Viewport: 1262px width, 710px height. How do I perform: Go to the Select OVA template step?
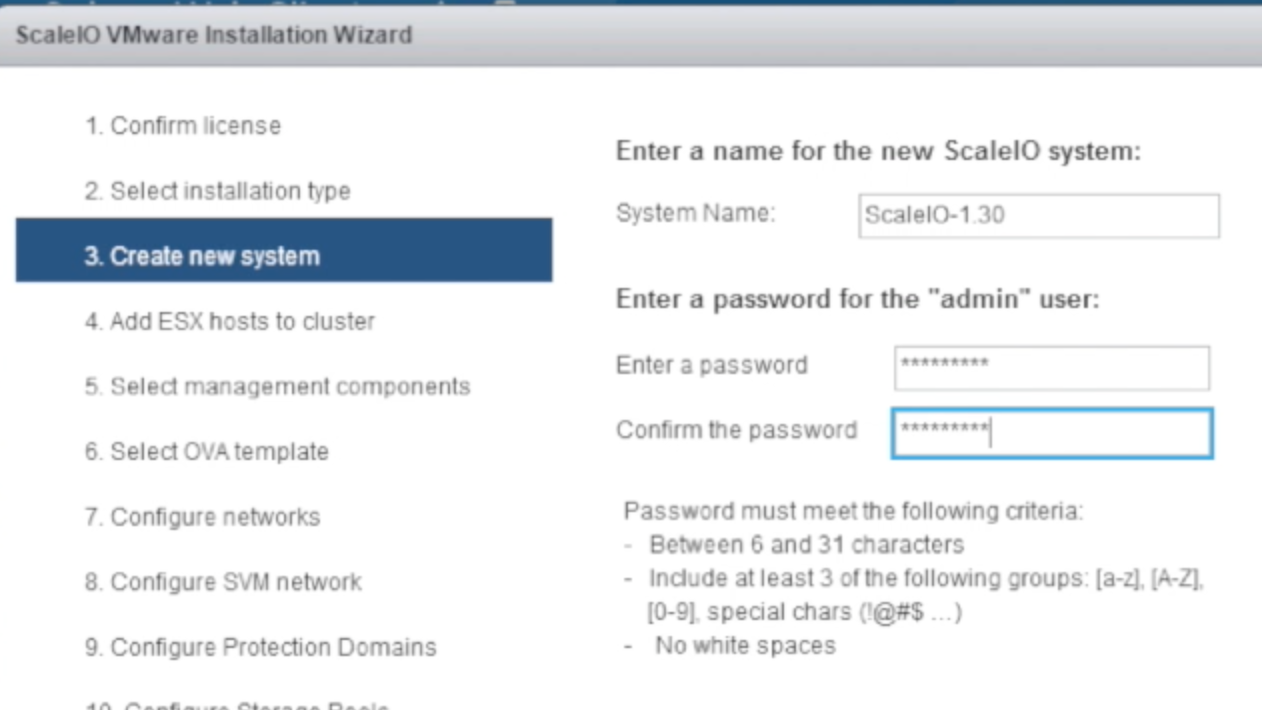click(206, 452)
